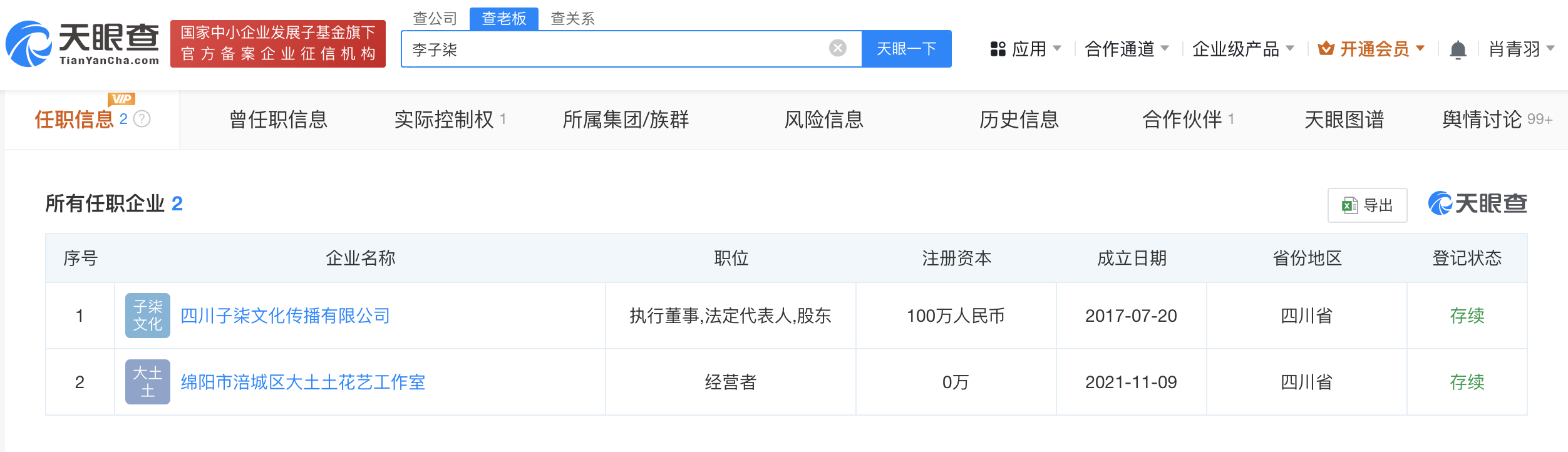The image size is (1568, 452).
Task: Click the 2021-11-09 date cell
Action: pyautogui.click(x=1131, y=382)
